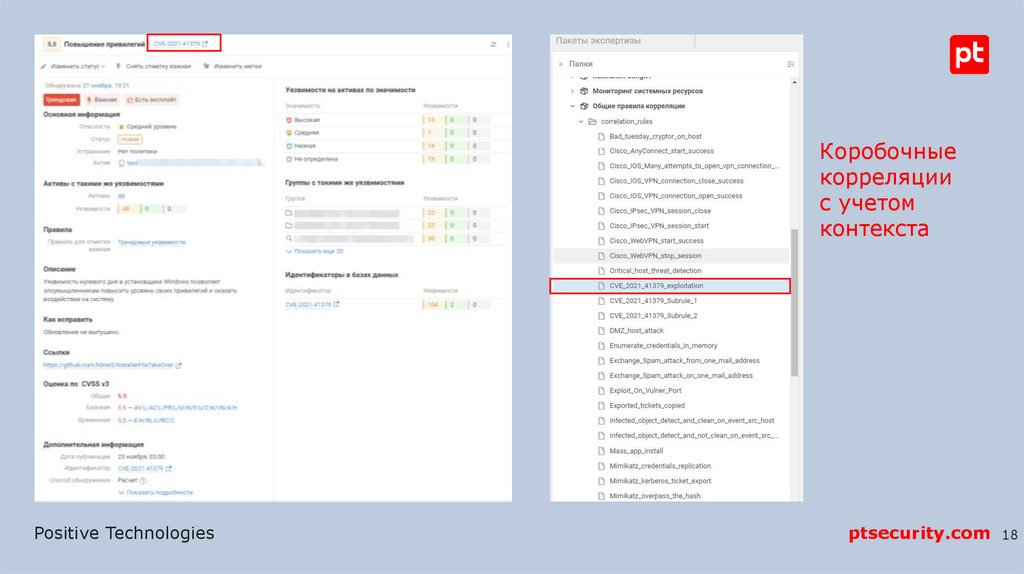This screenshot has width=1024, height=574.
Task: Select CVE_2021_41379_Subrule_1 rule
Action: pyautogui.click(x=653, y=301)
